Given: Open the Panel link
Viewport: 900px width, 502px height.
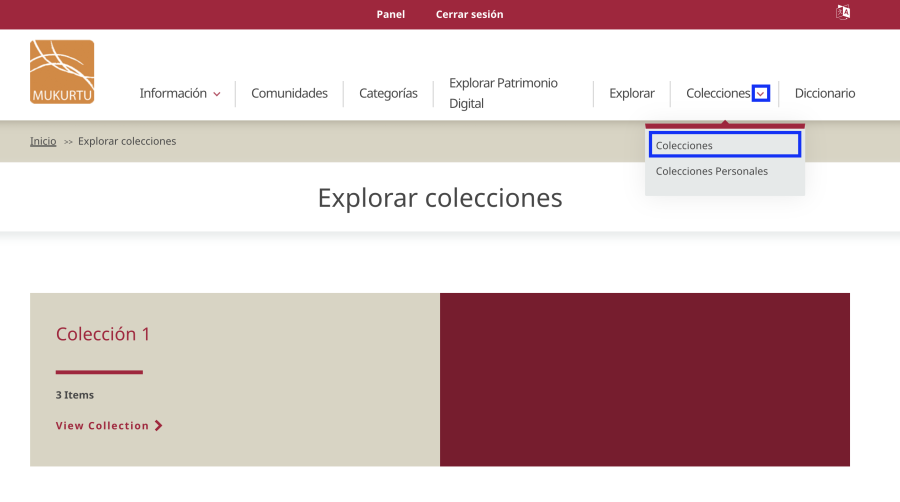Looking at the screenshot, I should pyautogui.click(x=390, y=14).
